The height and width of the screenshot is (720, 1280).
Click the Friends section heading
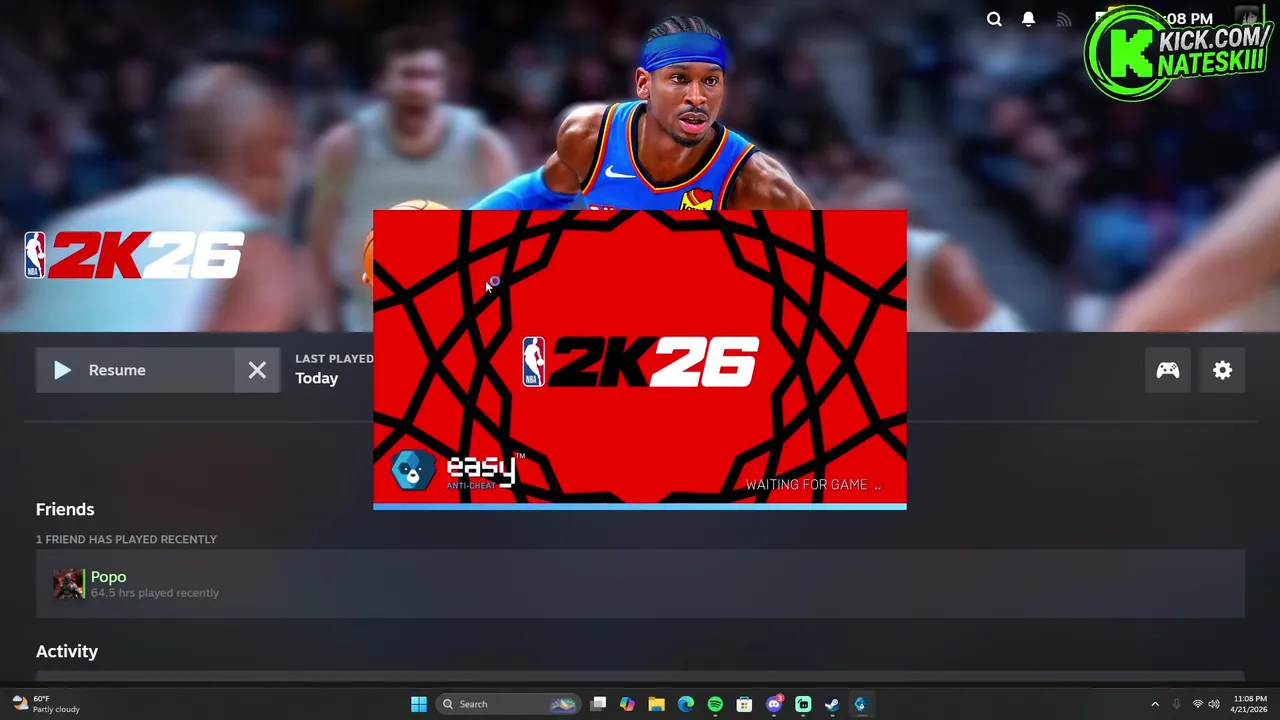coord(65,509)
